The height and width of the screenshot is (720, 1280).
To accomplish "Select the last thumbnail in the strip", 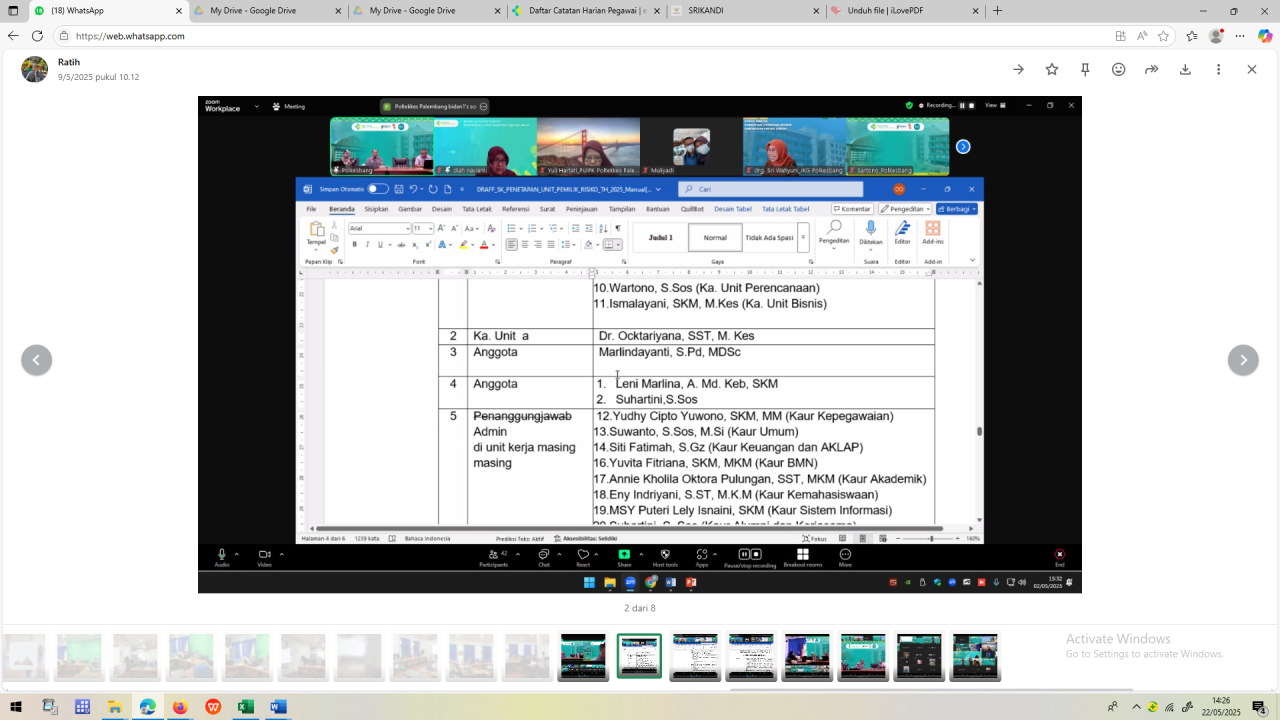I will click(x=975, y=657).
